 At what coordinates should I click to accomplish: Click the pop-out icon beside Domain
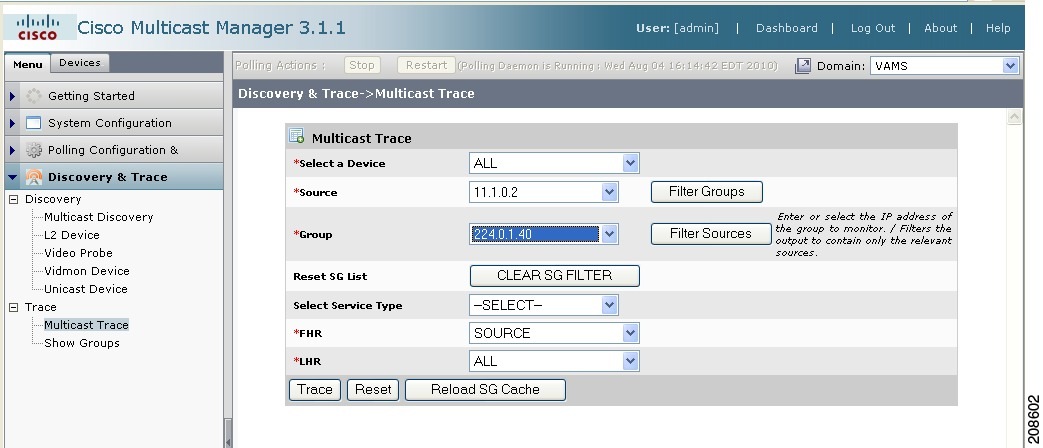pyautogui.click(x=803, y=66)
